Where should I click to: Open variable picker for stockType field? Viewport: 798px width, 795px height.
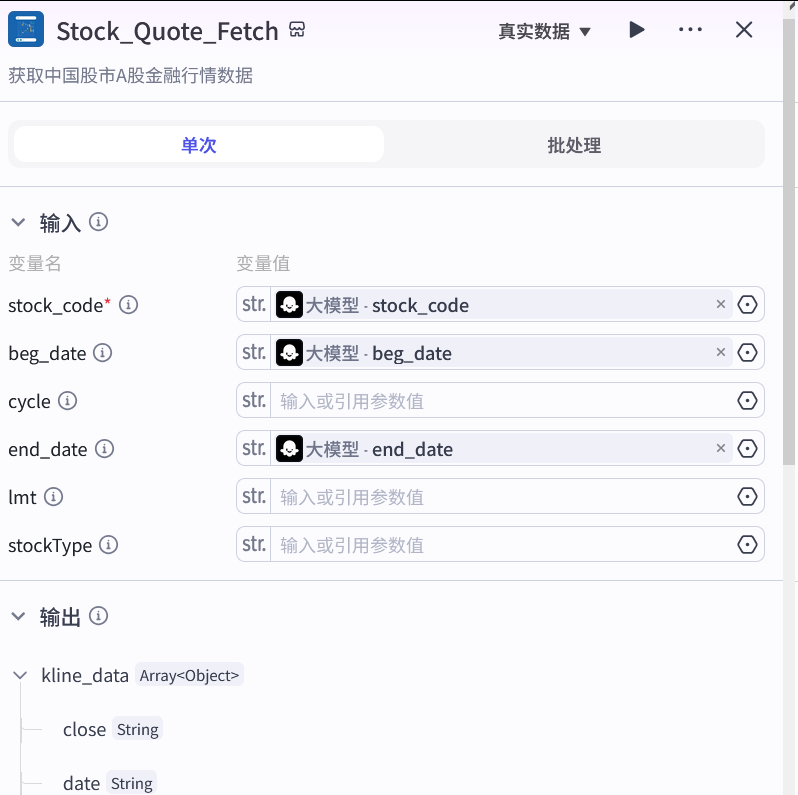click(747, 545)
